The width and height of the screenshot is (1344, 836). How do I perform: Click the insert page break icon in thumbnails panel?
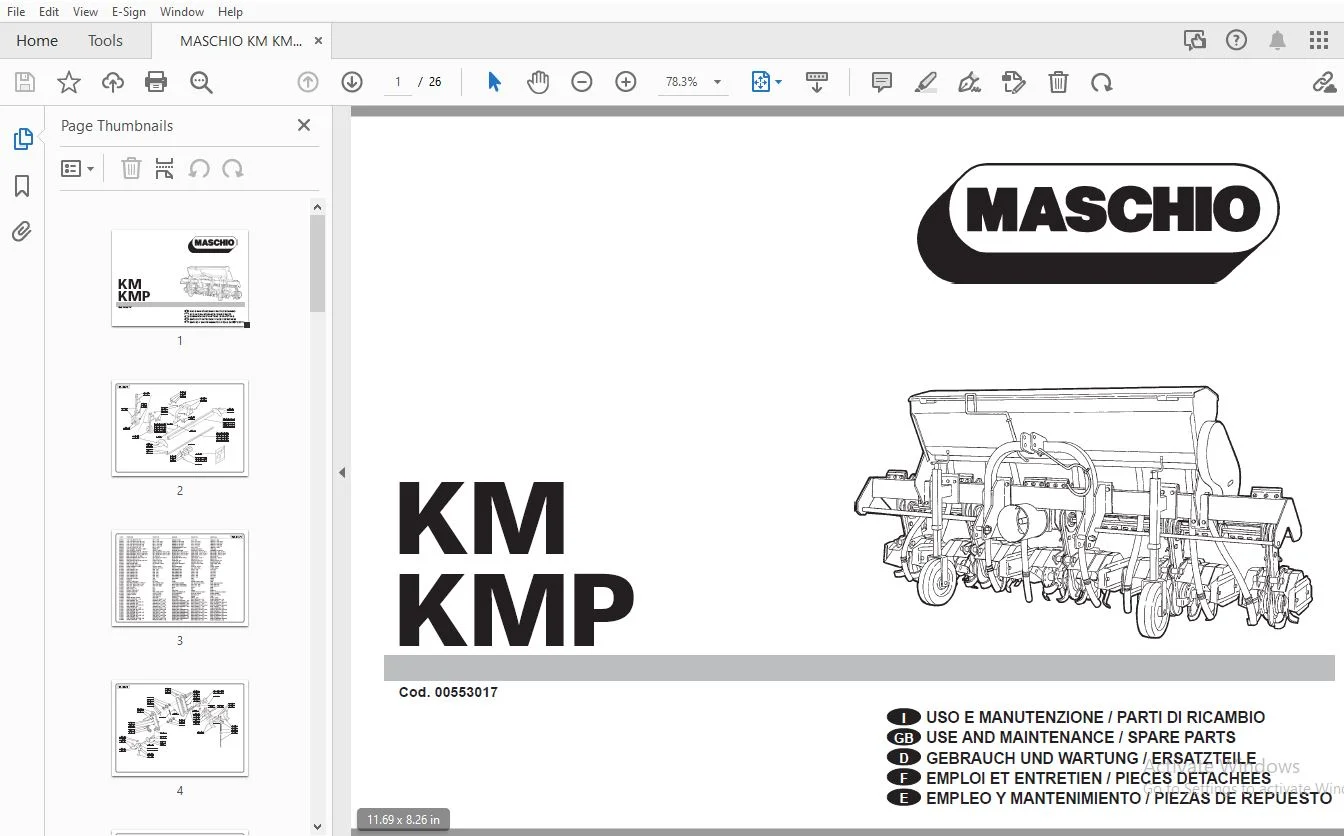[165, 169]
